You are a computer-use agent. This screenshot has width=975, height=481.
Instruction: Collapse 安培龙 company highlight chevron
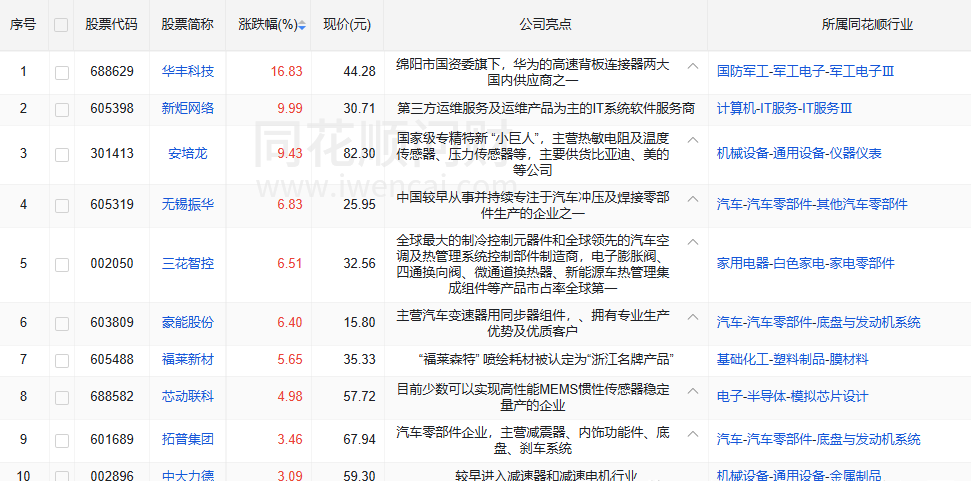click(693, 140)
